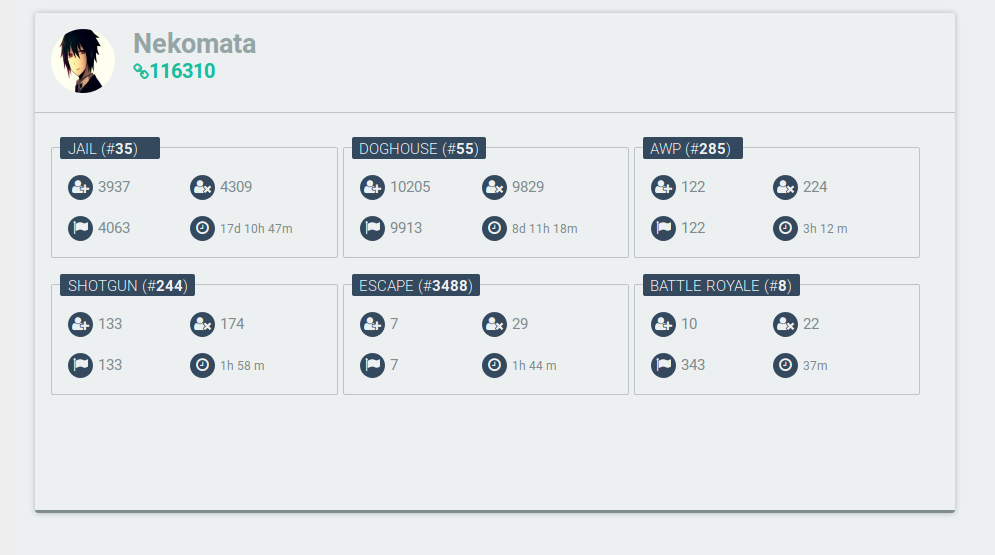This screenshot has width=995, height=555.
Task: Click the Nekomata username heading
Action: 195,44
